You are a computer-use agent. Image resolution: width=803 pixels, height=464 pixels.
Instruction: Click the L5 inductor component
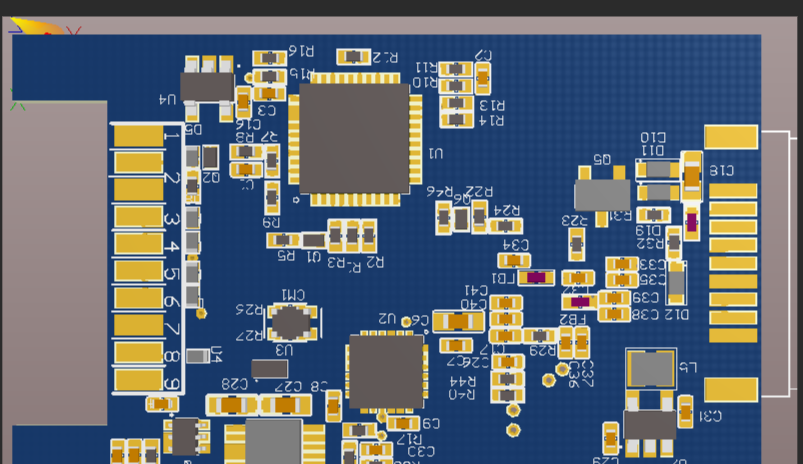[651, 368]
